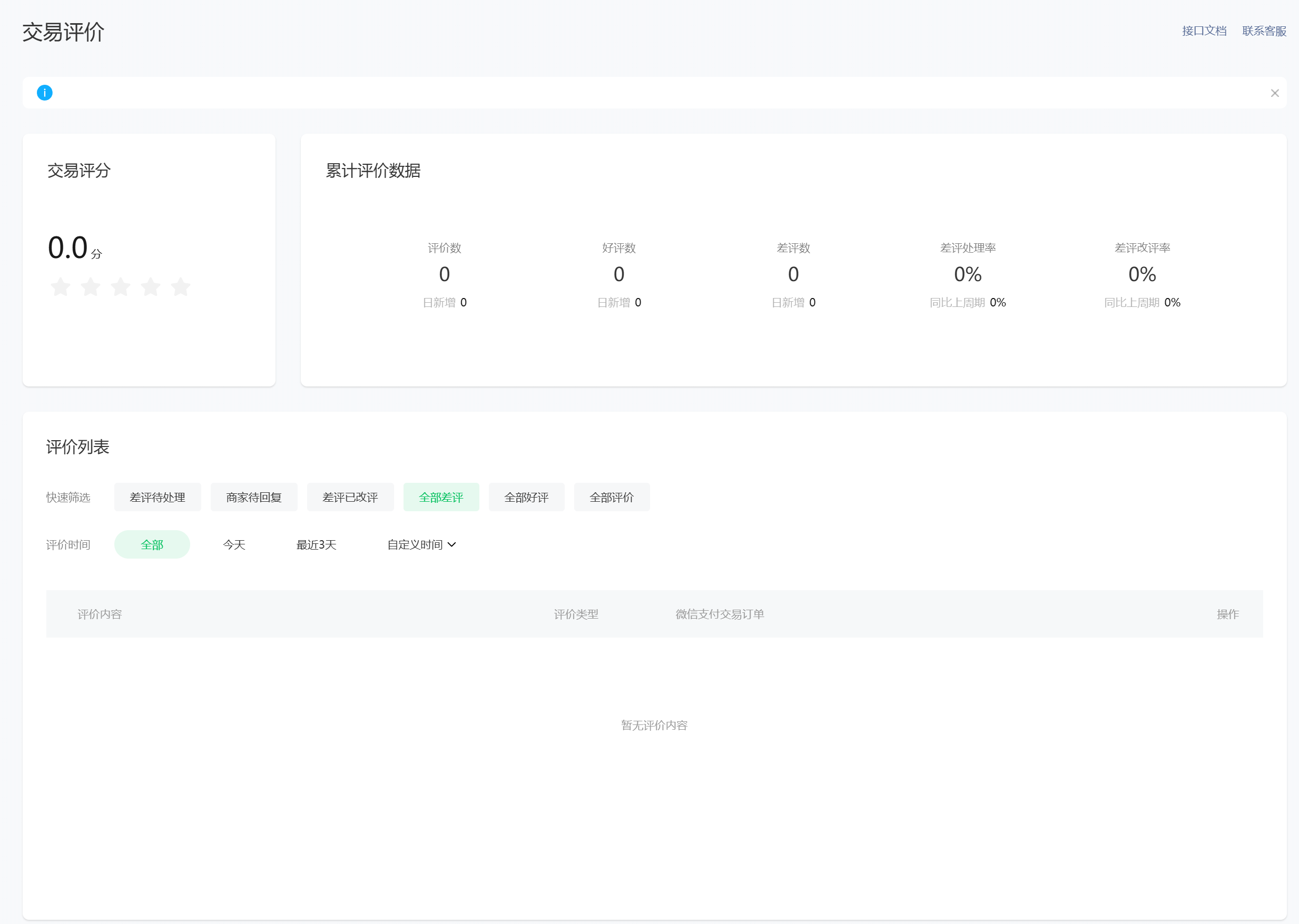Select the 差评待处理 quick filter
This screenshot has height=924, width=1299.
click(x=157, y=498)
